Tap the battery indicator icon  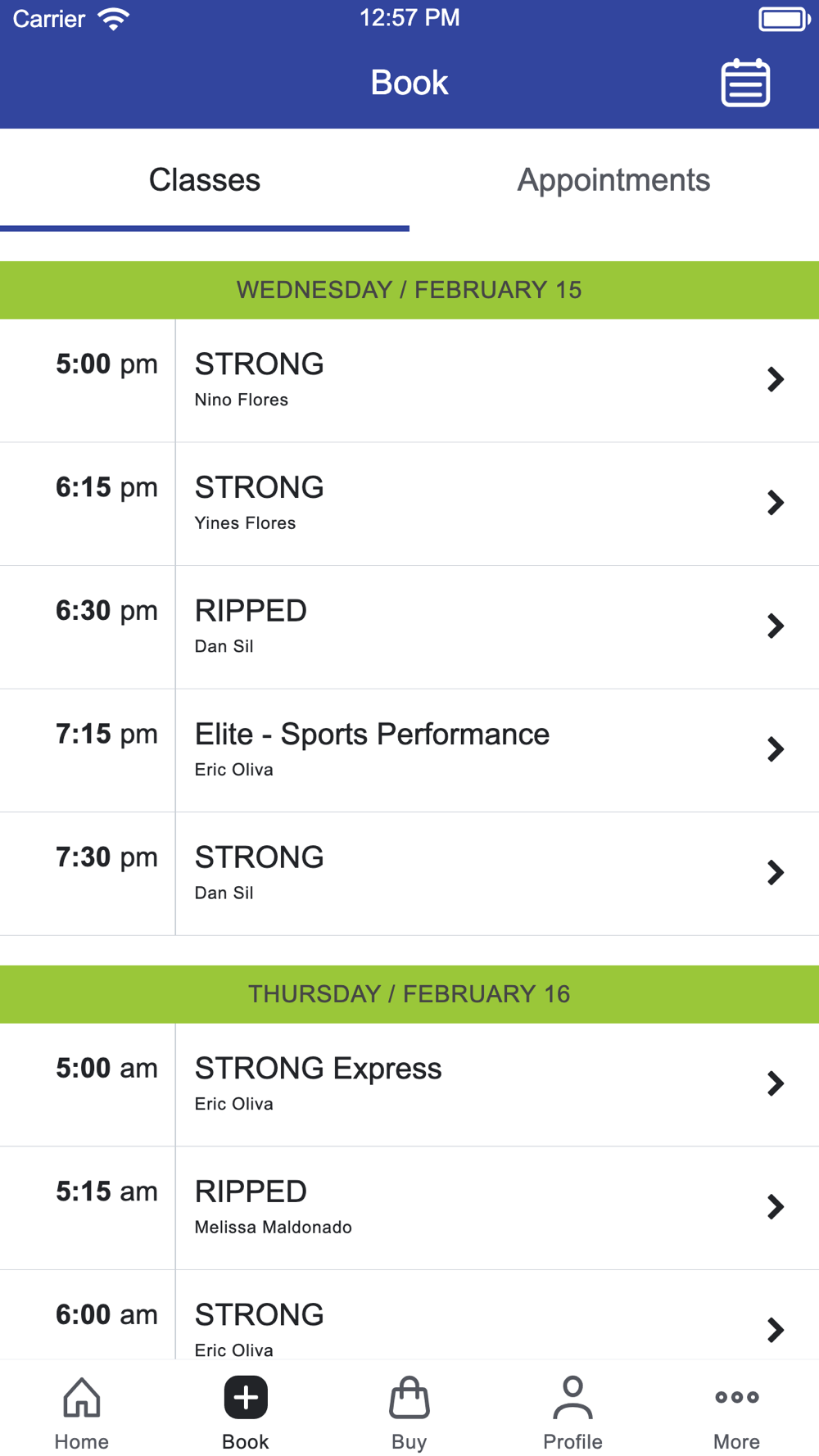[785, 19]
